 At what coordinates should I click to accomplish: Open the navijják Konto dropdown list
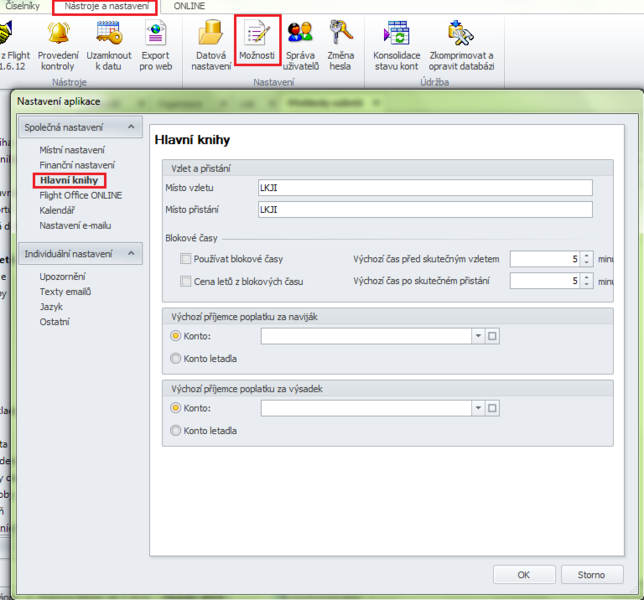(478, 337)
